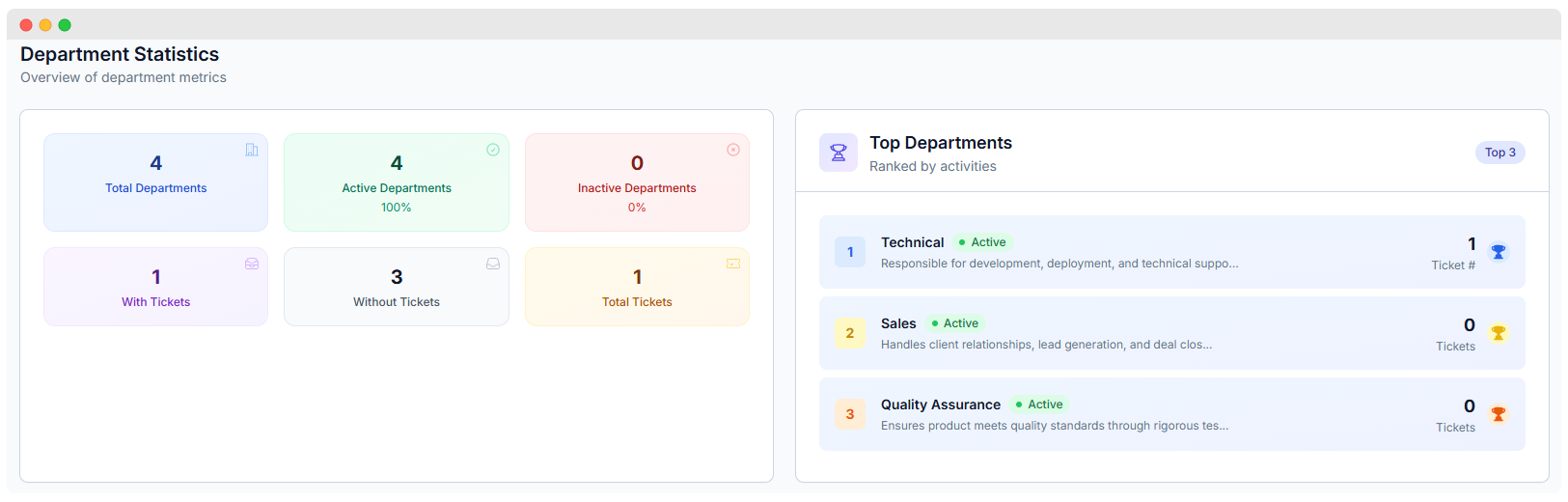Click the green macOS maximize window button
The width and height of the screenshot is (1568, 502).
tap(65, 25)
